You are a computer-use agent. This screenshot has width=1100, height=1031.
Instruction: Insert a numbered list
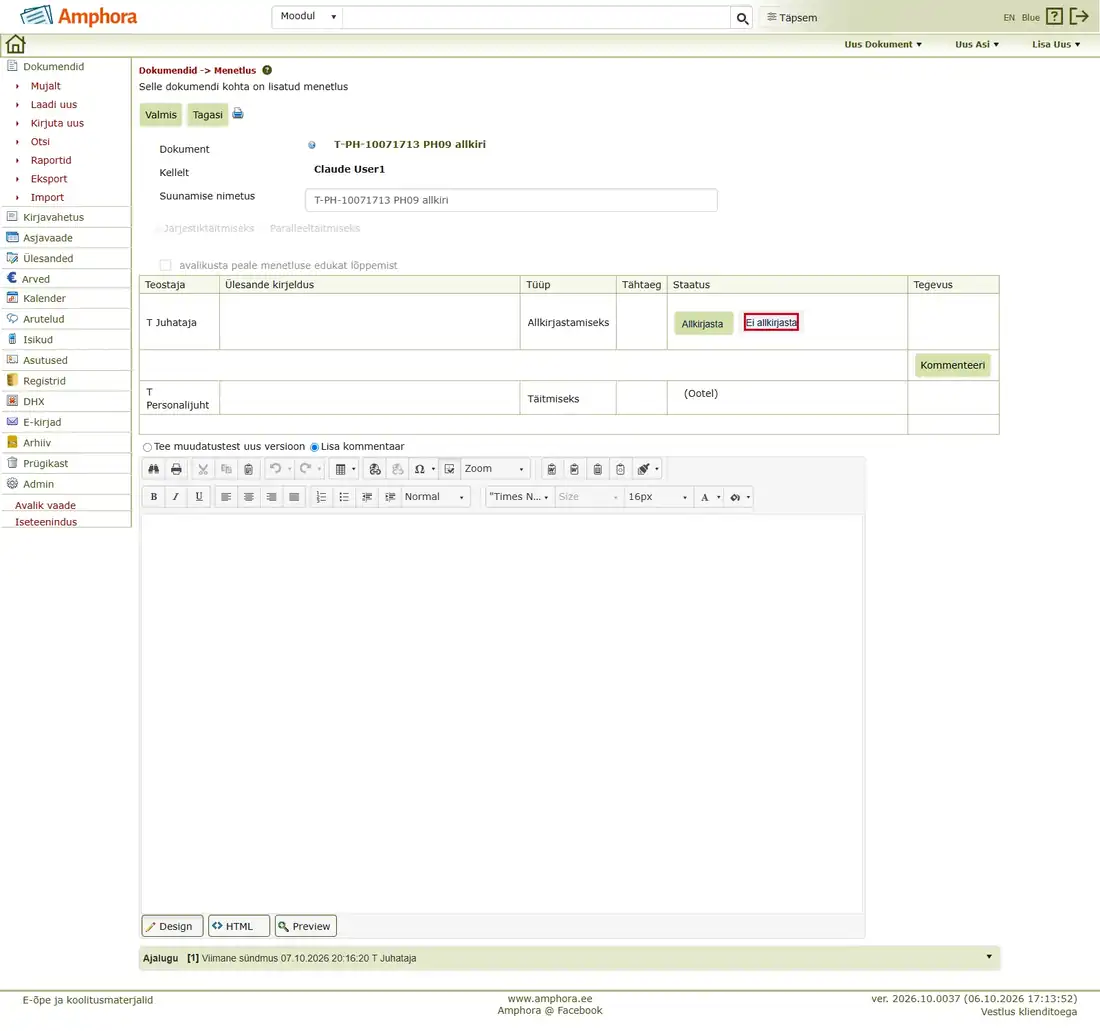(321, 497)
